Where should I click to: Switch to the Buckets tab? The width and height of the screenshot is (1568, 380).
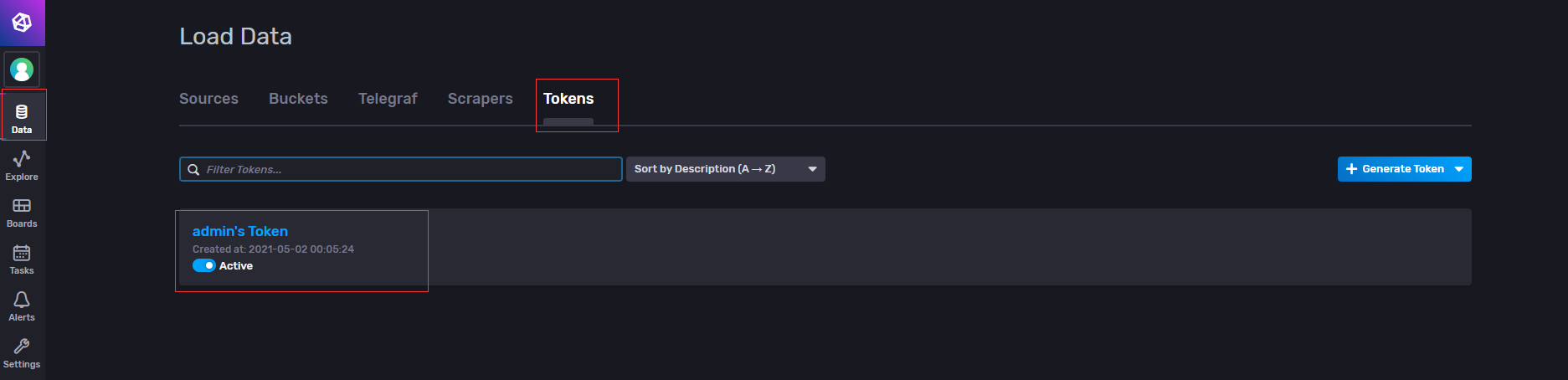pos(298,99)
